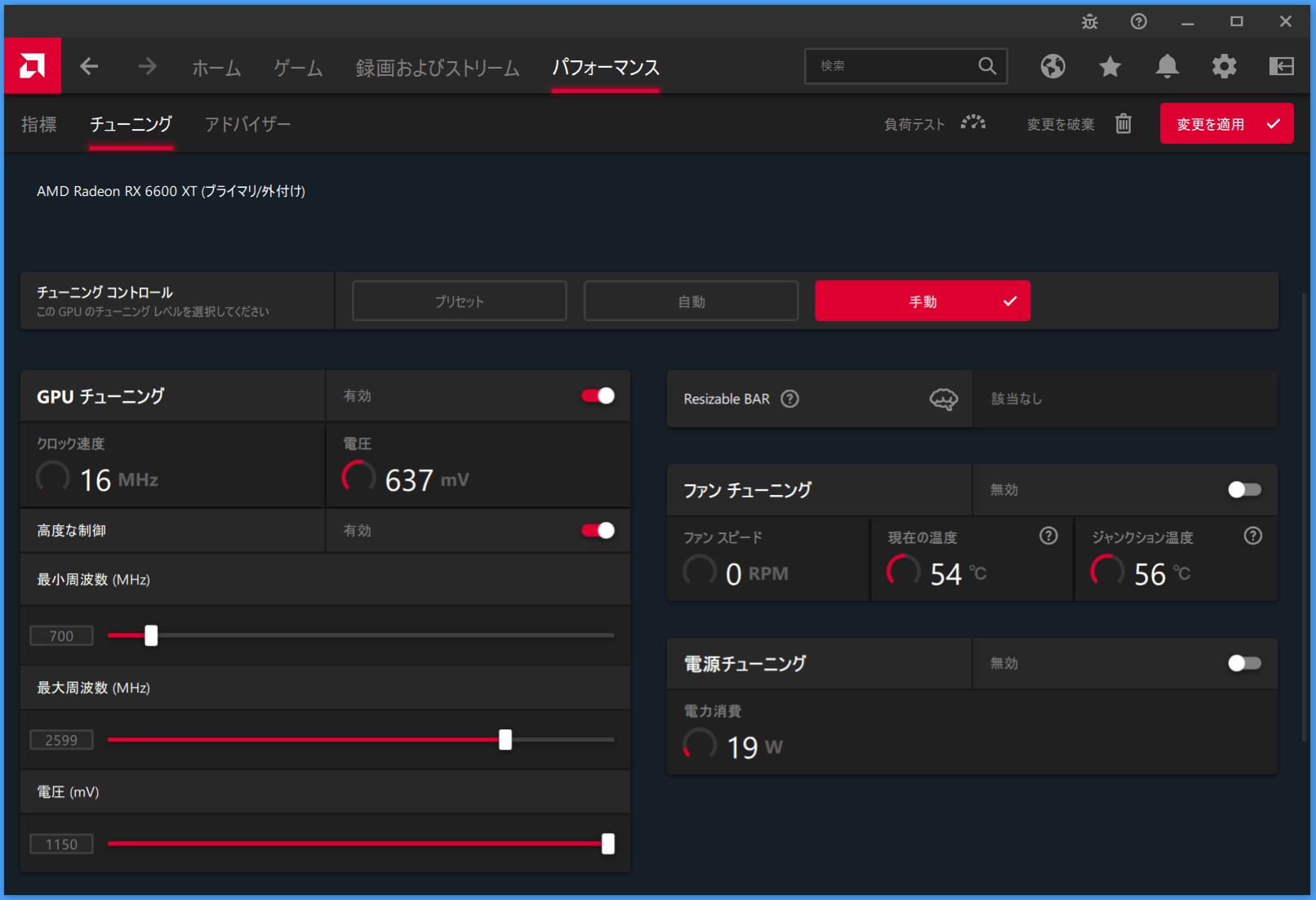1316x900 pixels.
Task: Select the パフォーマンス tab
Action: (x=606, y=68)
